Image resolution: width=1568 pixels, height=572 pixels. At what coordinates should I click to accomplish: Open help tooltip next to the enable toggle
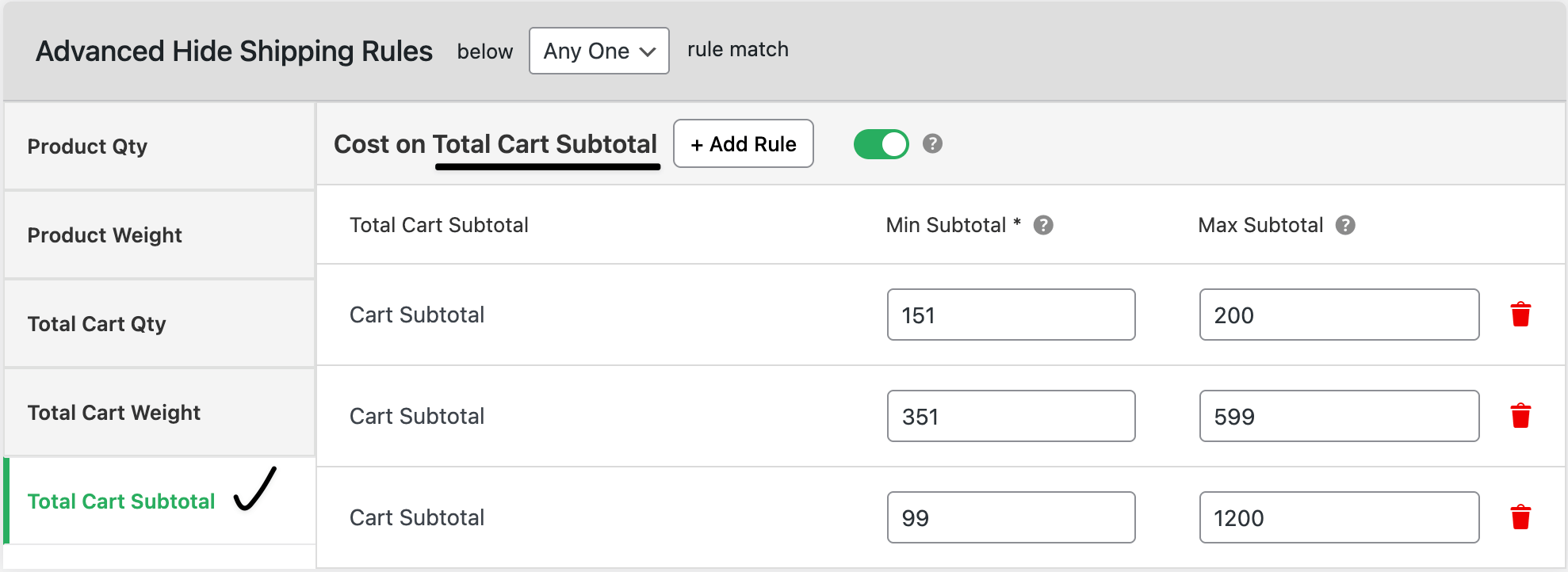click(x=932, y=144)
